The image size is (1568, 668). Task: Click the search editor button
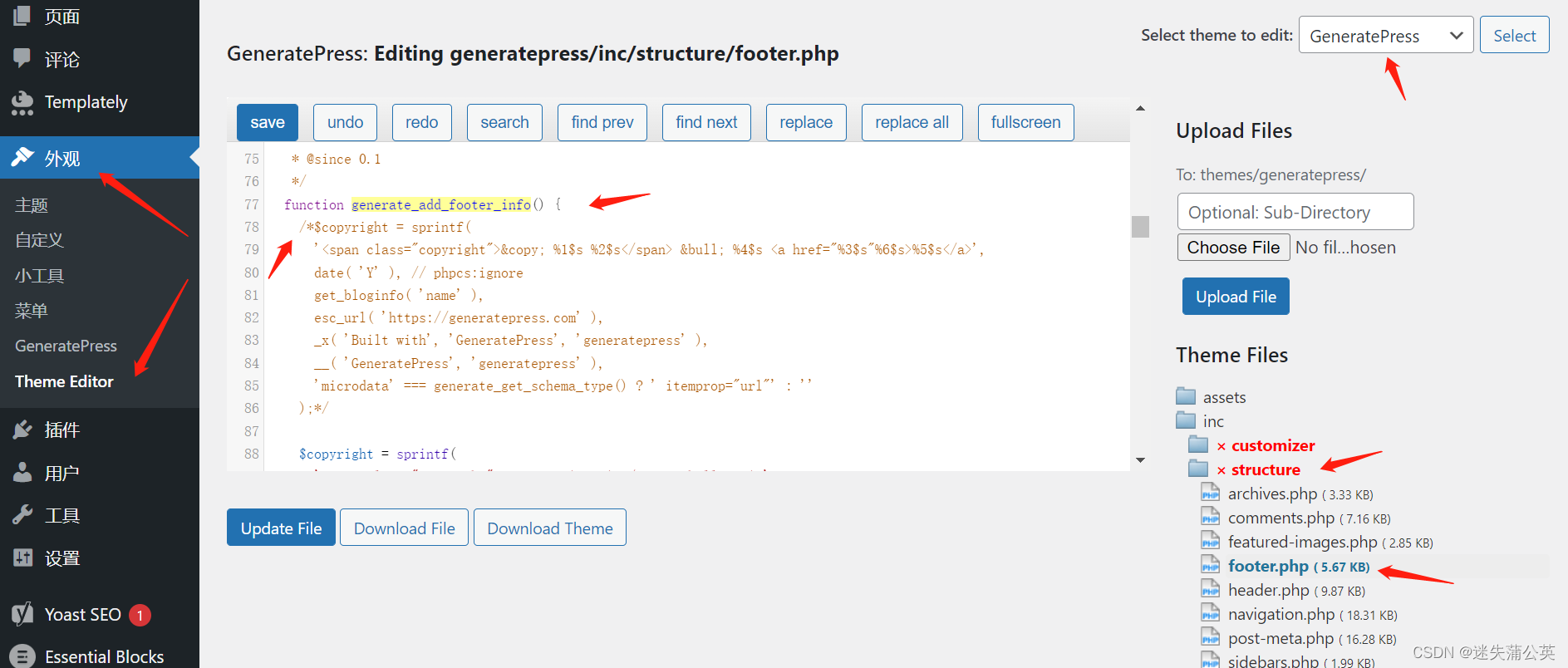click(504, 122)
